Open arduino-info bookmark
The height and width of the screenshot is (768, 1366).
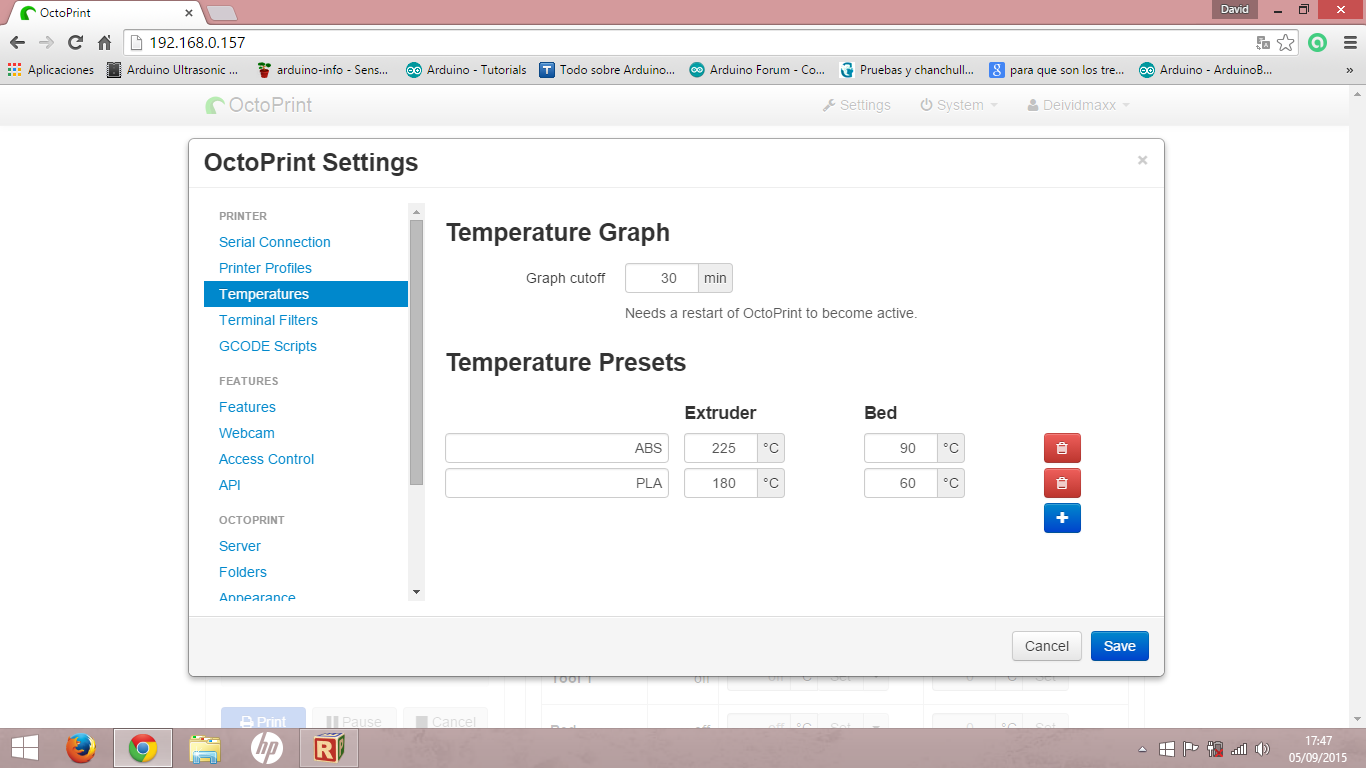[323, 70]
